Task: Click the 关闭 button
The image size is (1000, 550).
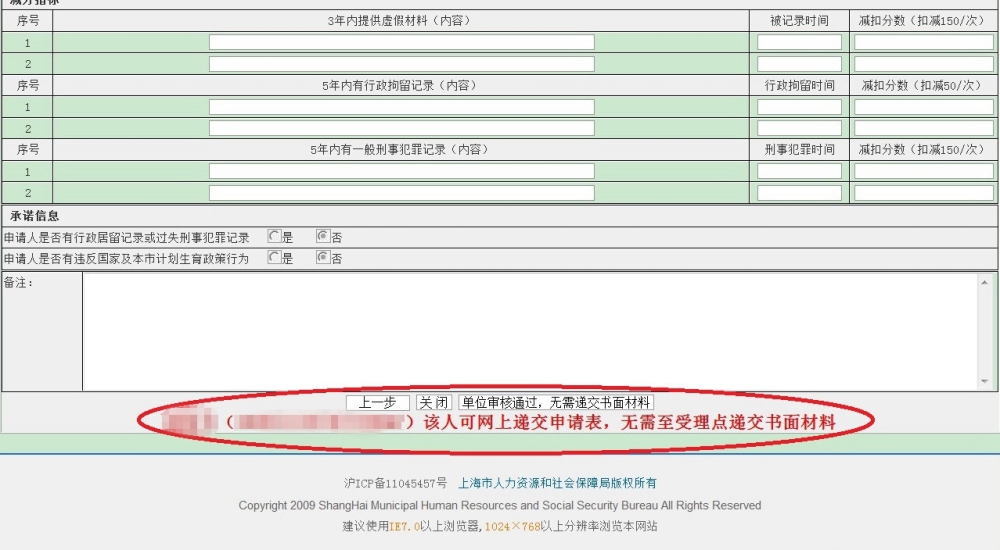Action: (x=433, y=402)
